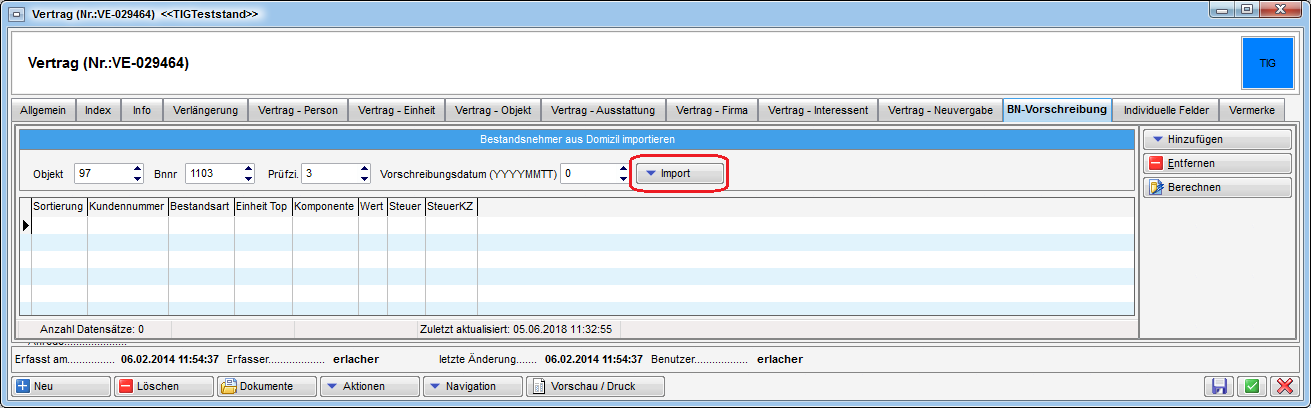1311x408 pixels.
Task: Click the Kundennummer column header
Action: click(128, 206)
